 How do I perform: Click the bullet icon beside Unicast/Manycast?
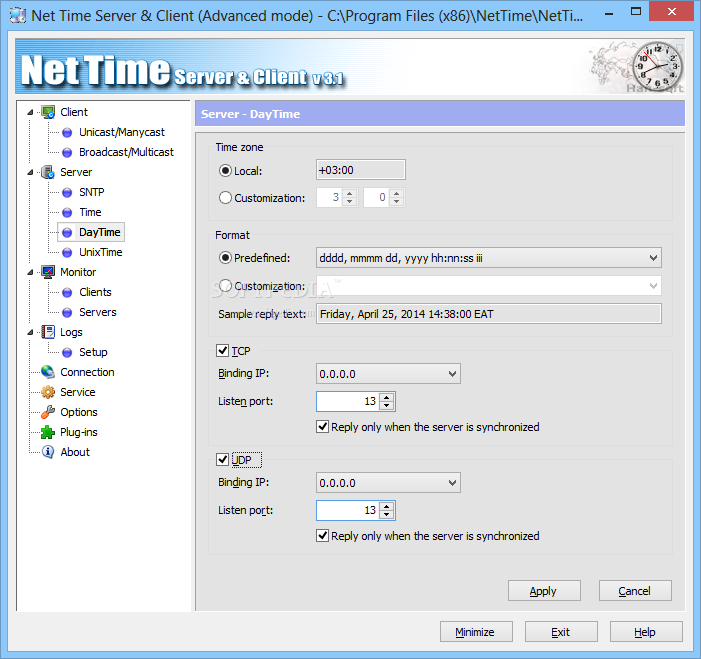tap(67, 132)
